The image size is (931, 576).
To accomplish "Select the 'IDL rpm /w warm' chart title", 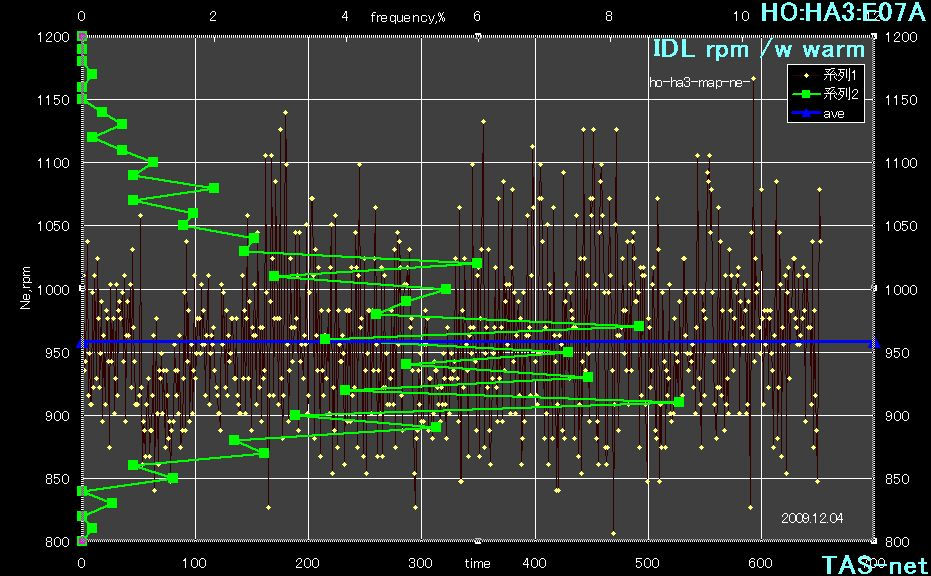I will coord(759,49).
